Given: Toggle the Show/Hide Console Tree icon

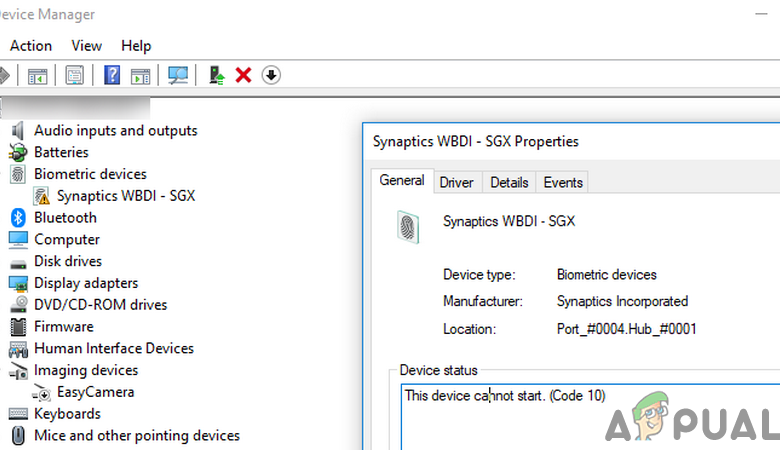Looking at the screenshot, I should (37, 75).
